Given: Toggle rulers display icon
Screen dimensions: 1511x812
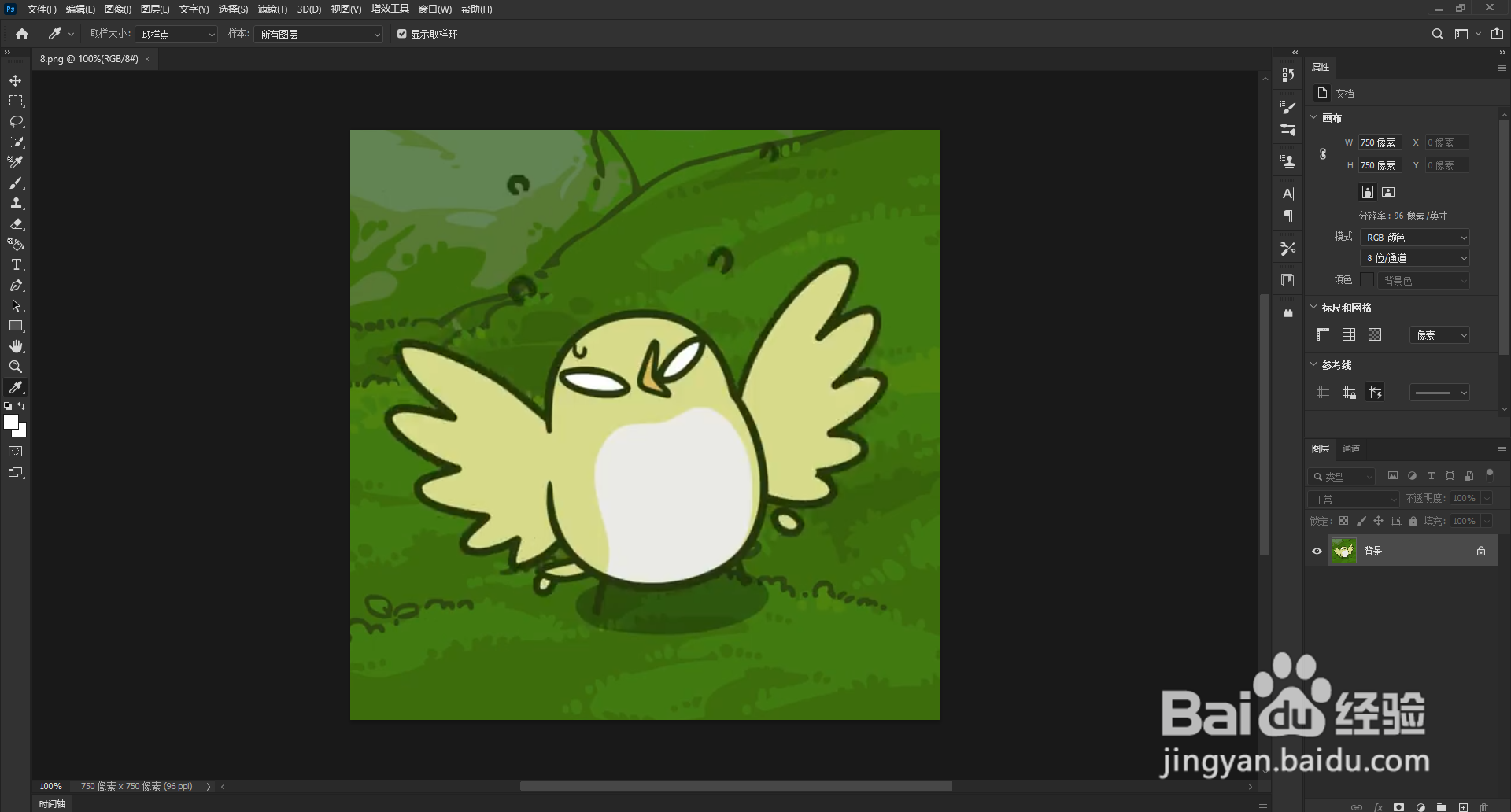Looking at the screenshot, I should tap(1323, 334).
